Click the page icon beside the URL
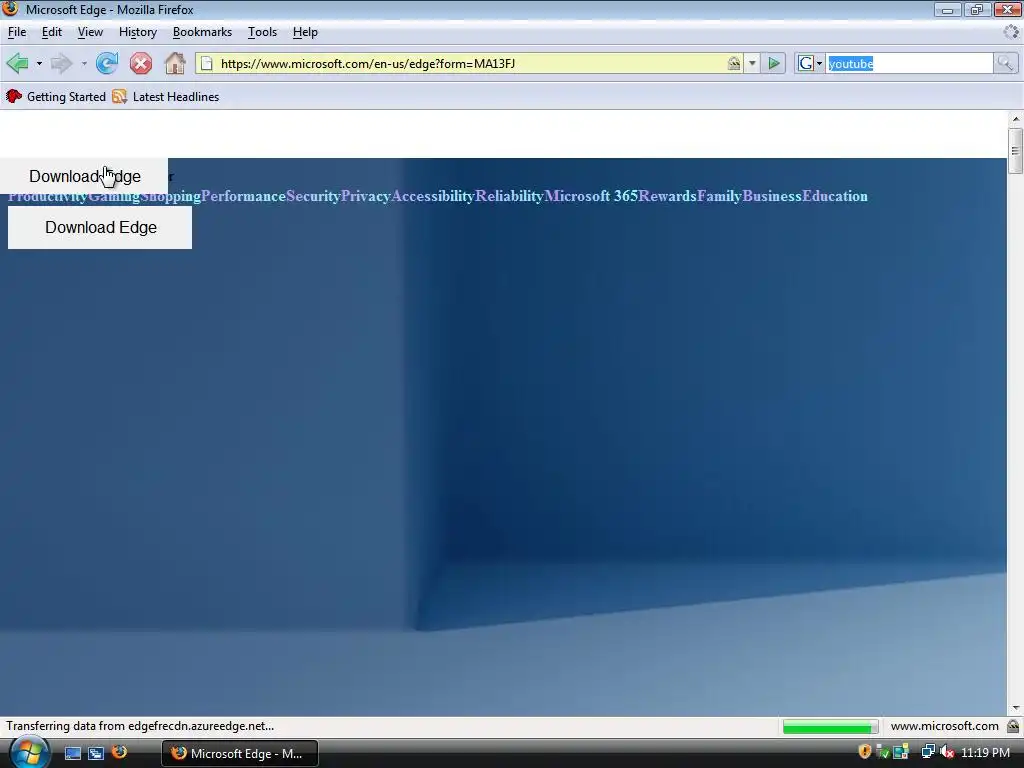 pyautogui.click(x=206, y=63)
